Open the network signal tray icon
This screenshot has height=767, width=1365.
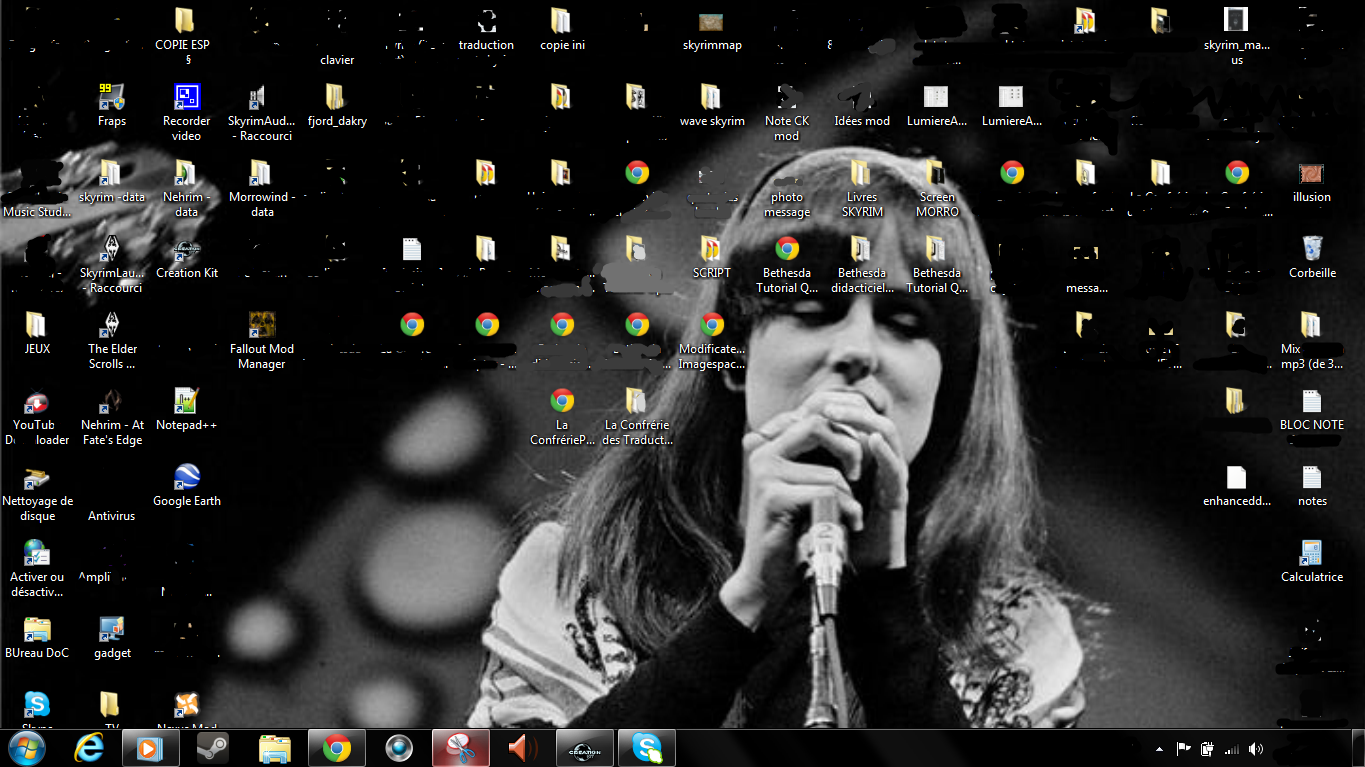1231,749
